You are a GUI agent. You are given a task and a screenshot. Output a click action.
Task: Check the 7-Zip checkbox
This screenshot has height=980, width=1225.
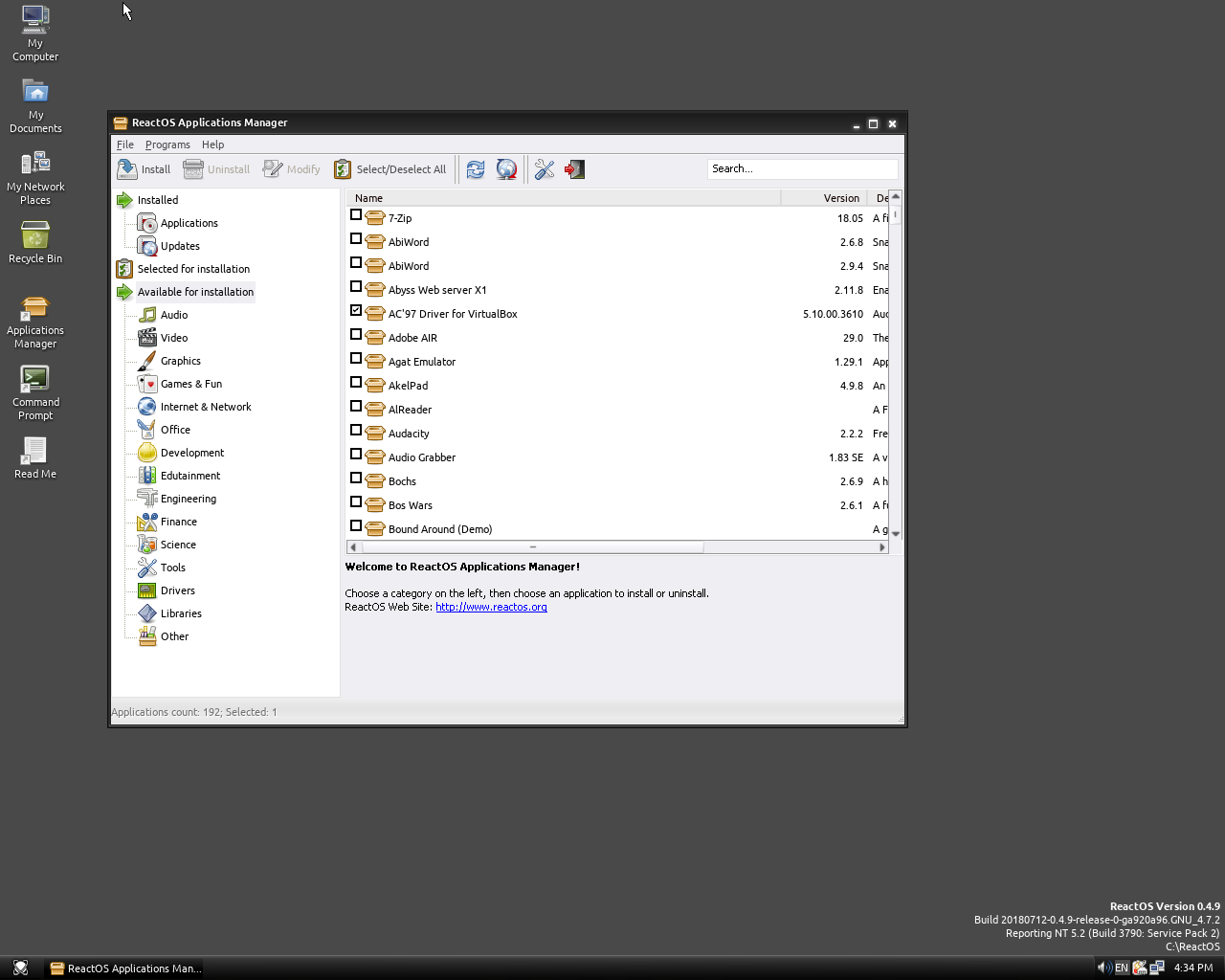(356, 214)
